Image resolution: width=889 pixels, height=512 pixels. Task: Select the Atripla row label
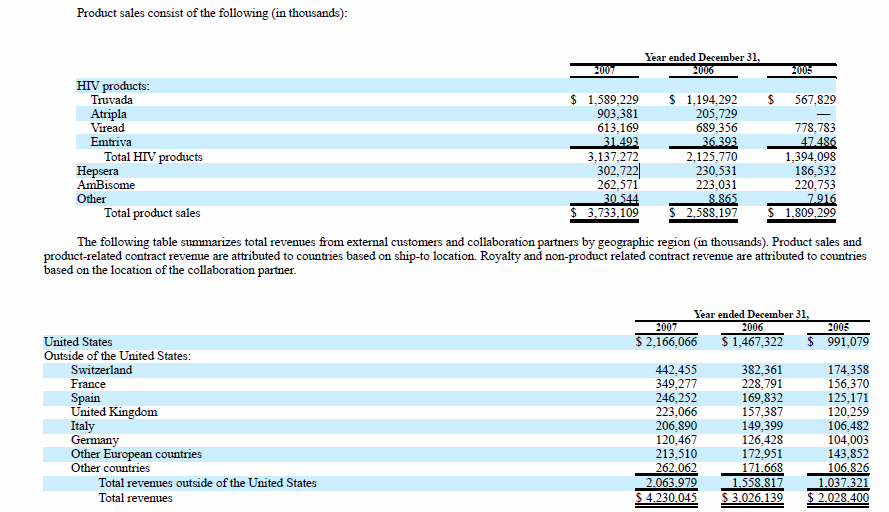[x=108, y=113]
